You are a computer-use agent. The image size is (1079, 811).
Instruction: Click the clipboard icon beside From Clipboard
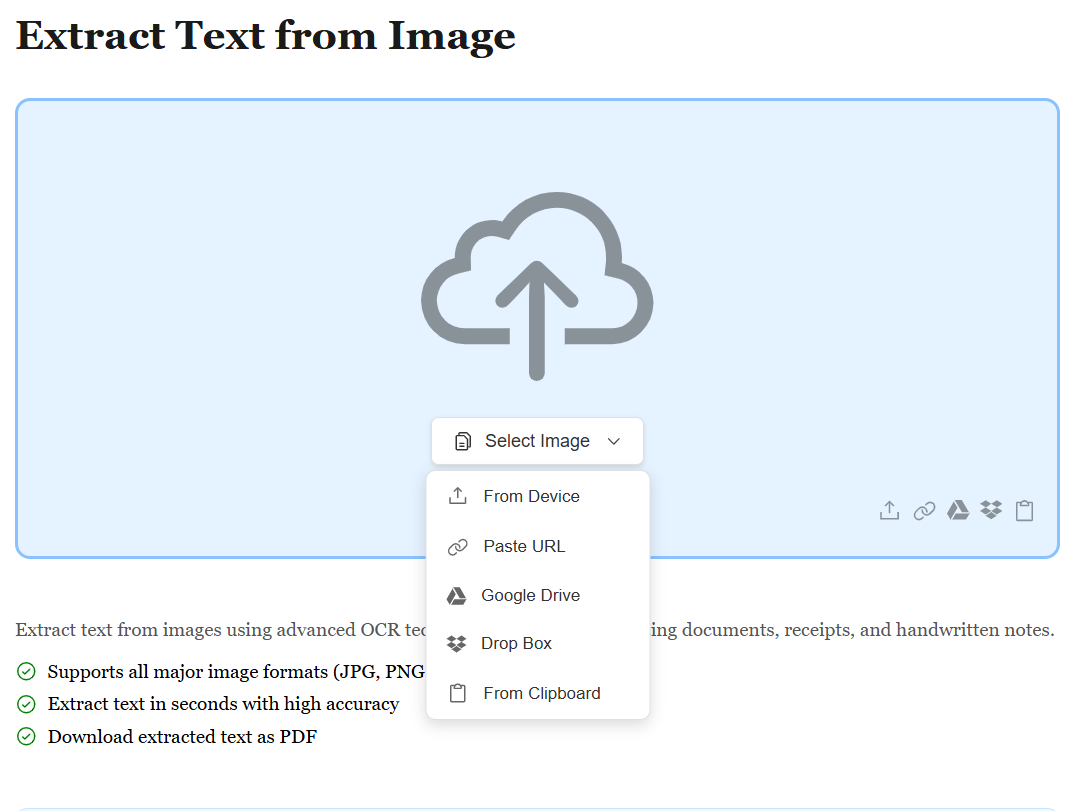(457, 693)
